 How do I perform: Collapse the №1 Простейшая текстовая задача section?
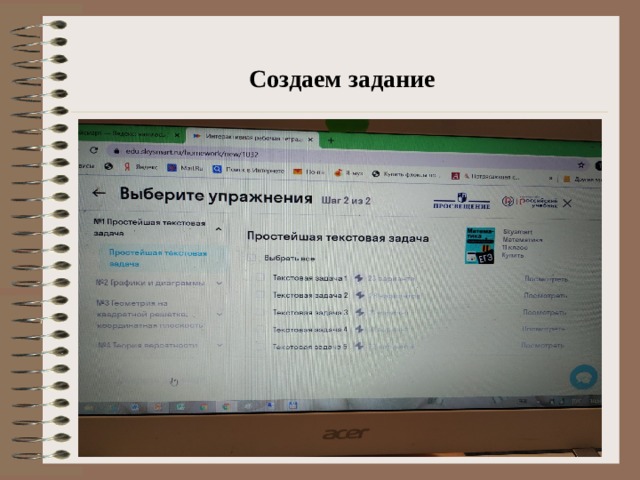coord(219,229)
